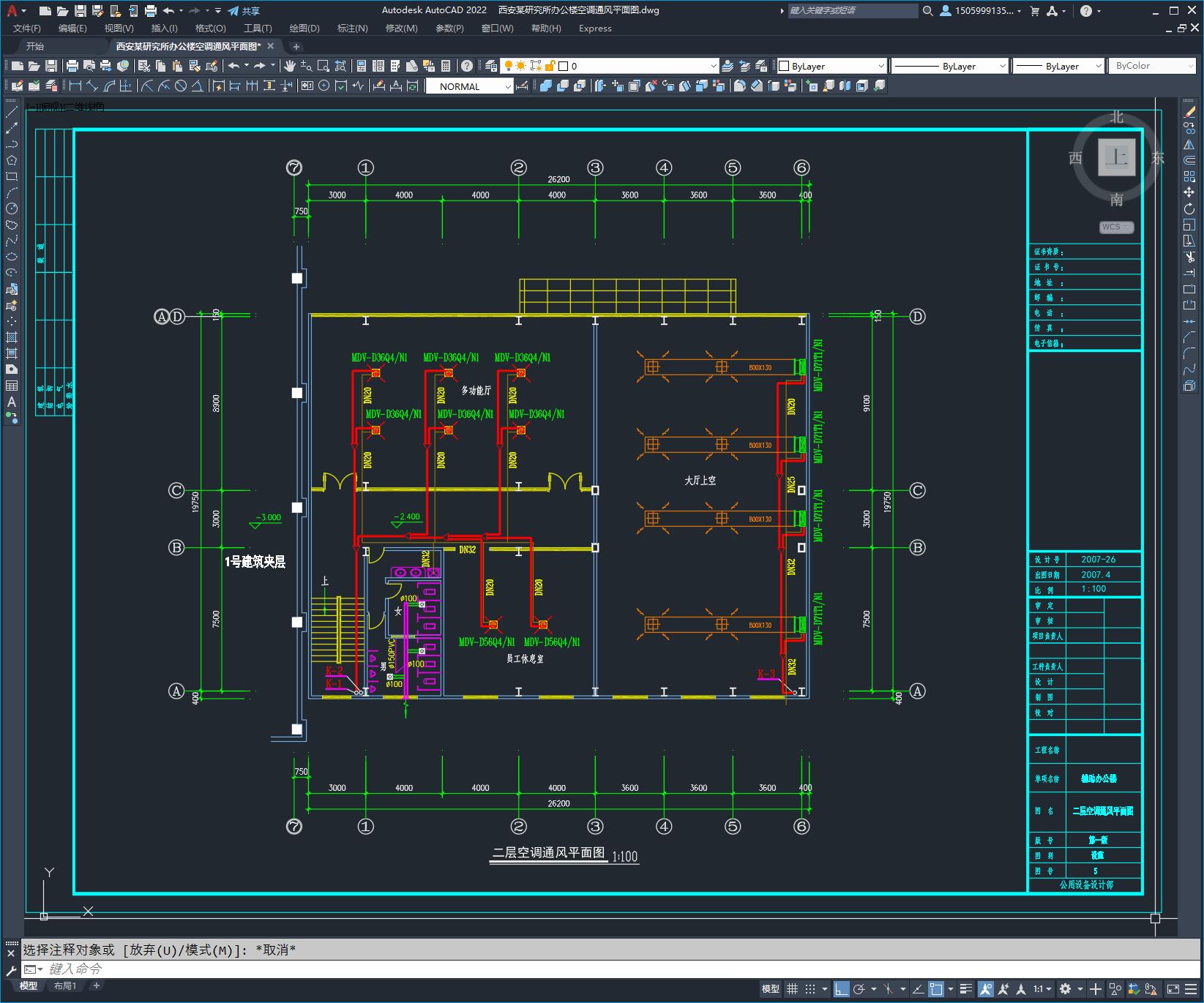Click the 共享 share button

click(244, 10)
